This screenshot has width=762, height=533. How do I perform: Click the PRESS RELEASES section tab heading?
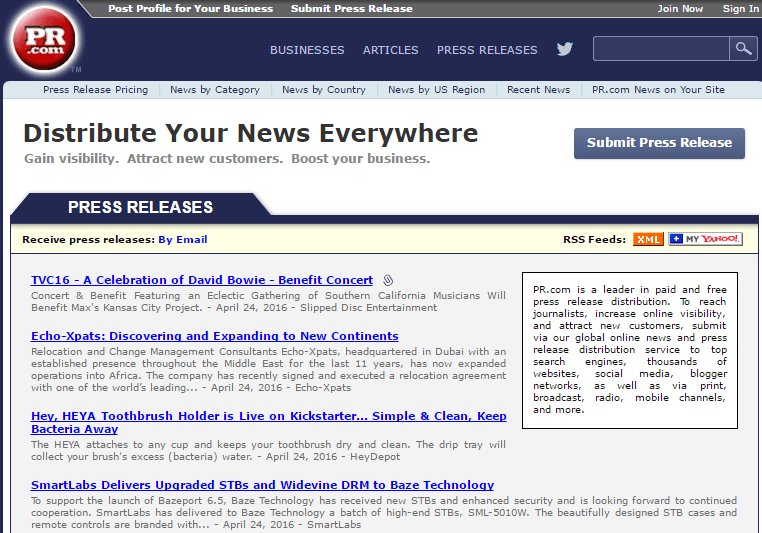(140, 207)
